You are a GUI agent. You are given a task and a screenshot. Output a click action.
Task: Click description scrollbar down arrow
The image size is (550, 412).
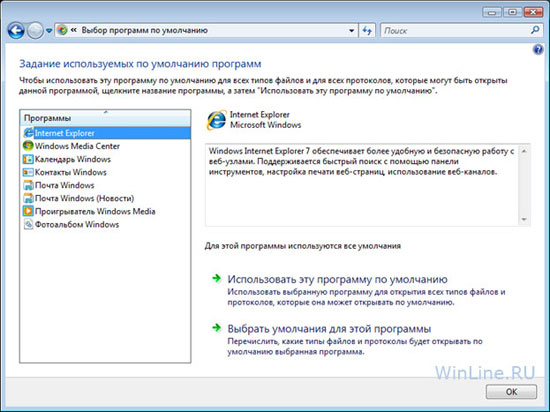[524, 219]
